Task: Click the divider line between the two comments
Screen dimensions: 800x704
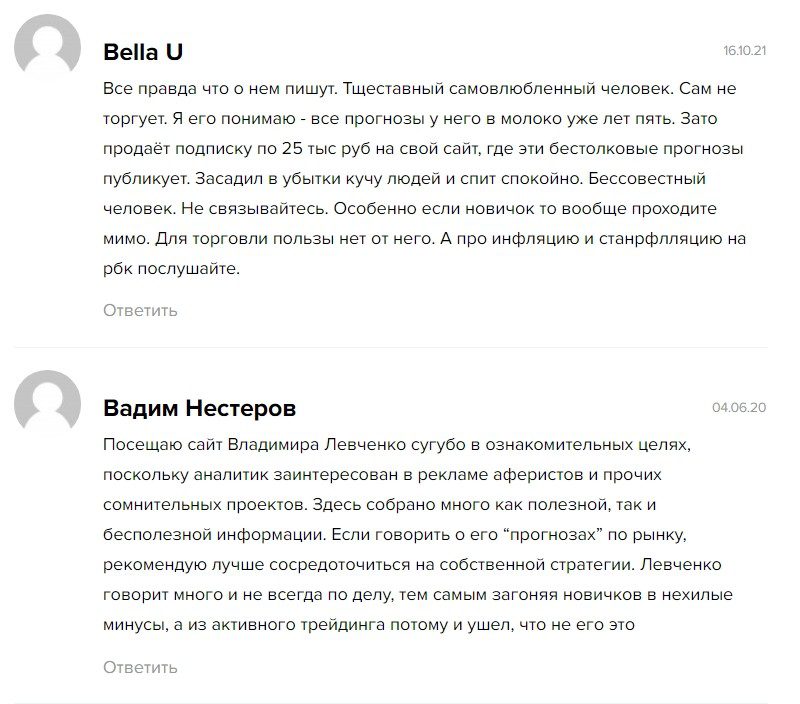Action: point(391,347)
